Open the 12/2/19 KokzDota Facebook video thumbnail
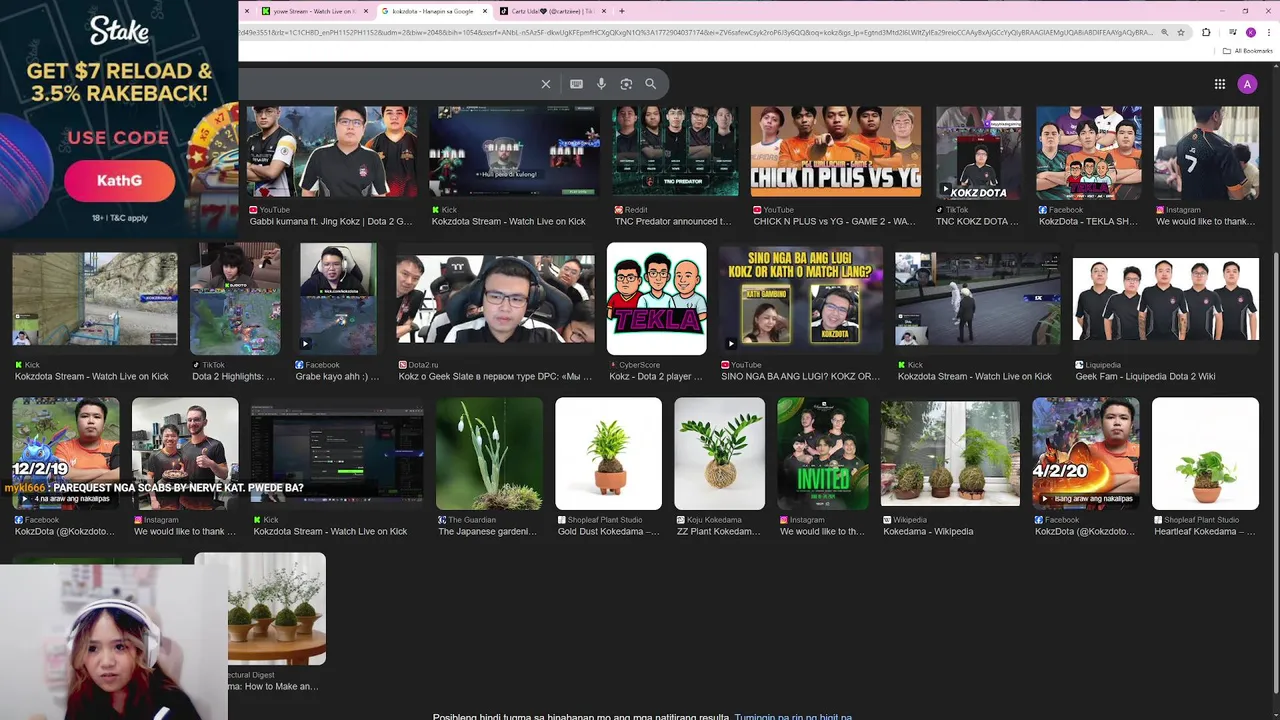 point(65,453)
